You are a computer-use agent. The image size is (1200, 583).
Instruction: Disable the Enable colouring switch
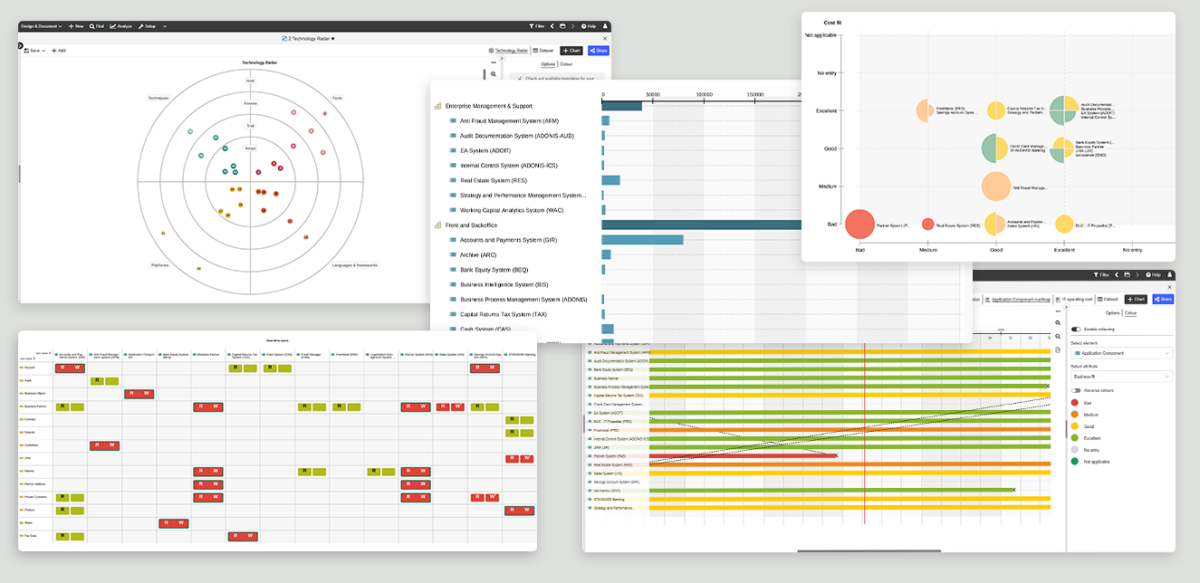(1076, 329)
